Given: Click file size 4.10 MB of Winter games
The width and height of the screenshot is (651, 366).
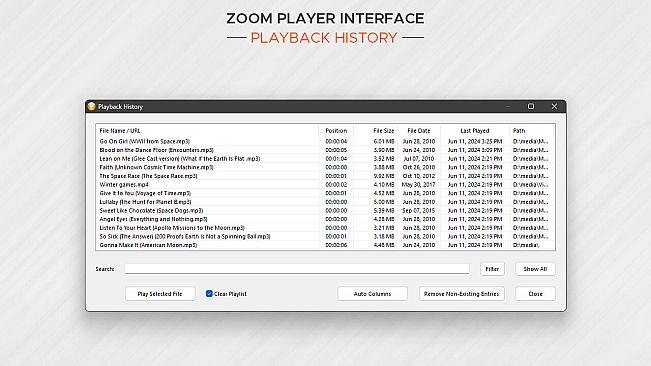Looking at the screenshot, I should click(x=384, y=185).
